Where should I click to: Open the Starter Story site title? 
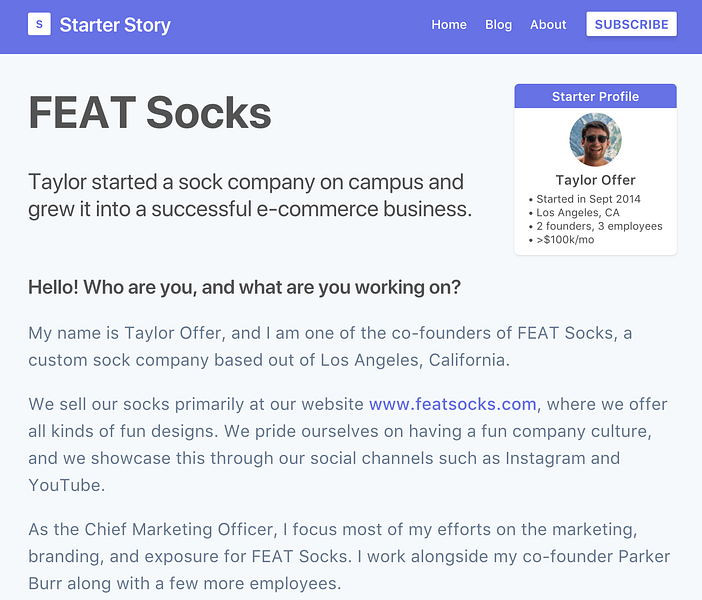coord(115,25)
